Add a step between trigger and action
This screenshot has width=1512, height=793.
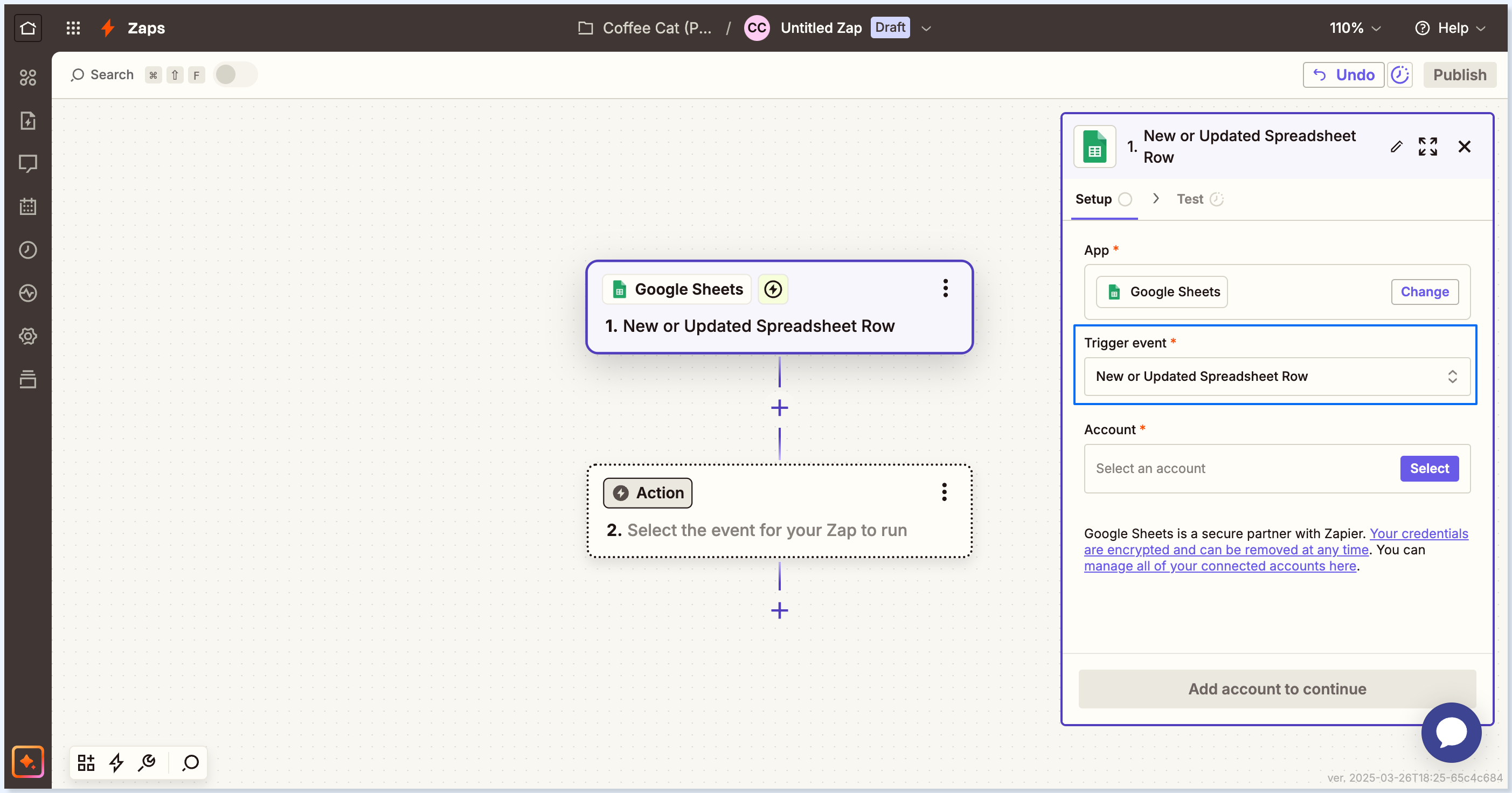(780, 407)
